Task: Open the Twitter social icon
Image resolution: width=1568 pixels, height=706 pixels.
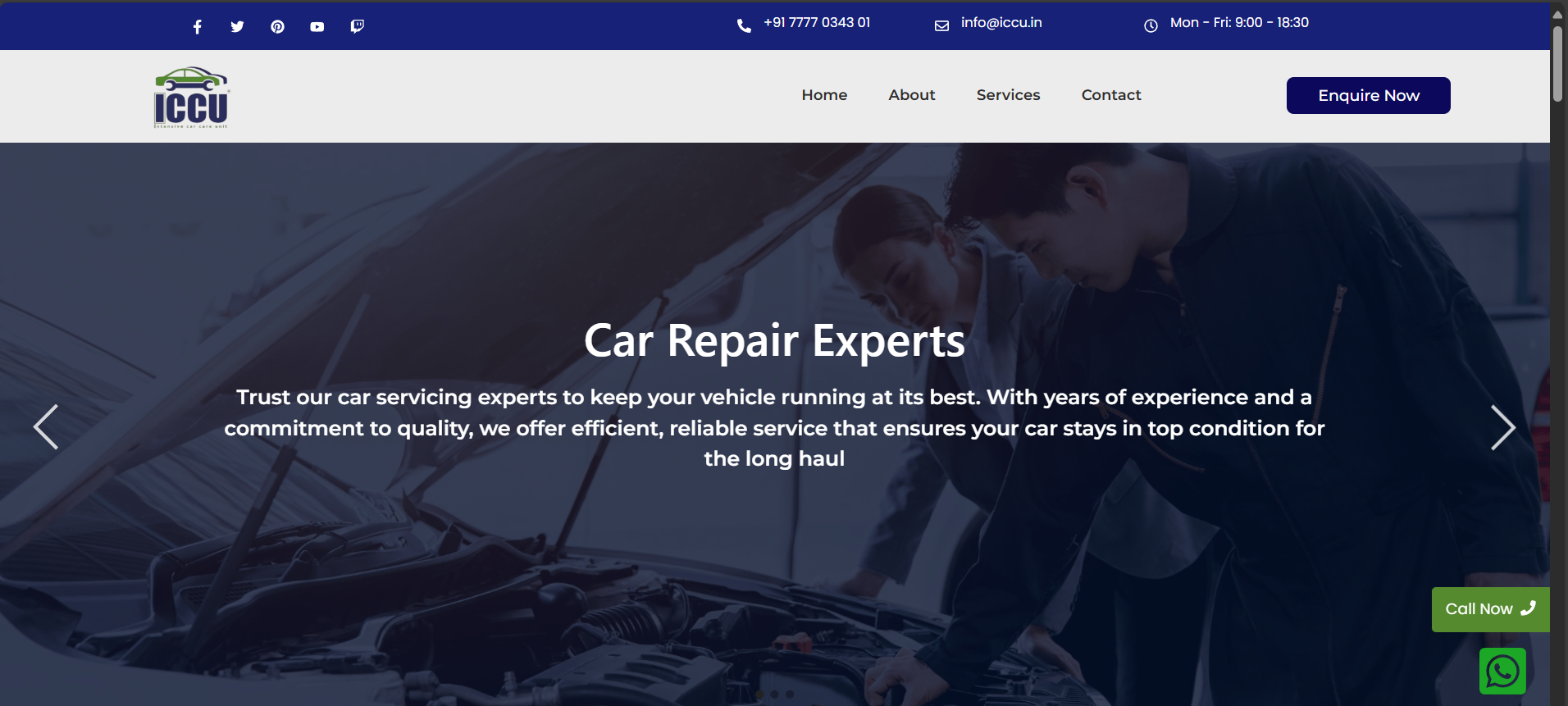Action: (237, 27)
